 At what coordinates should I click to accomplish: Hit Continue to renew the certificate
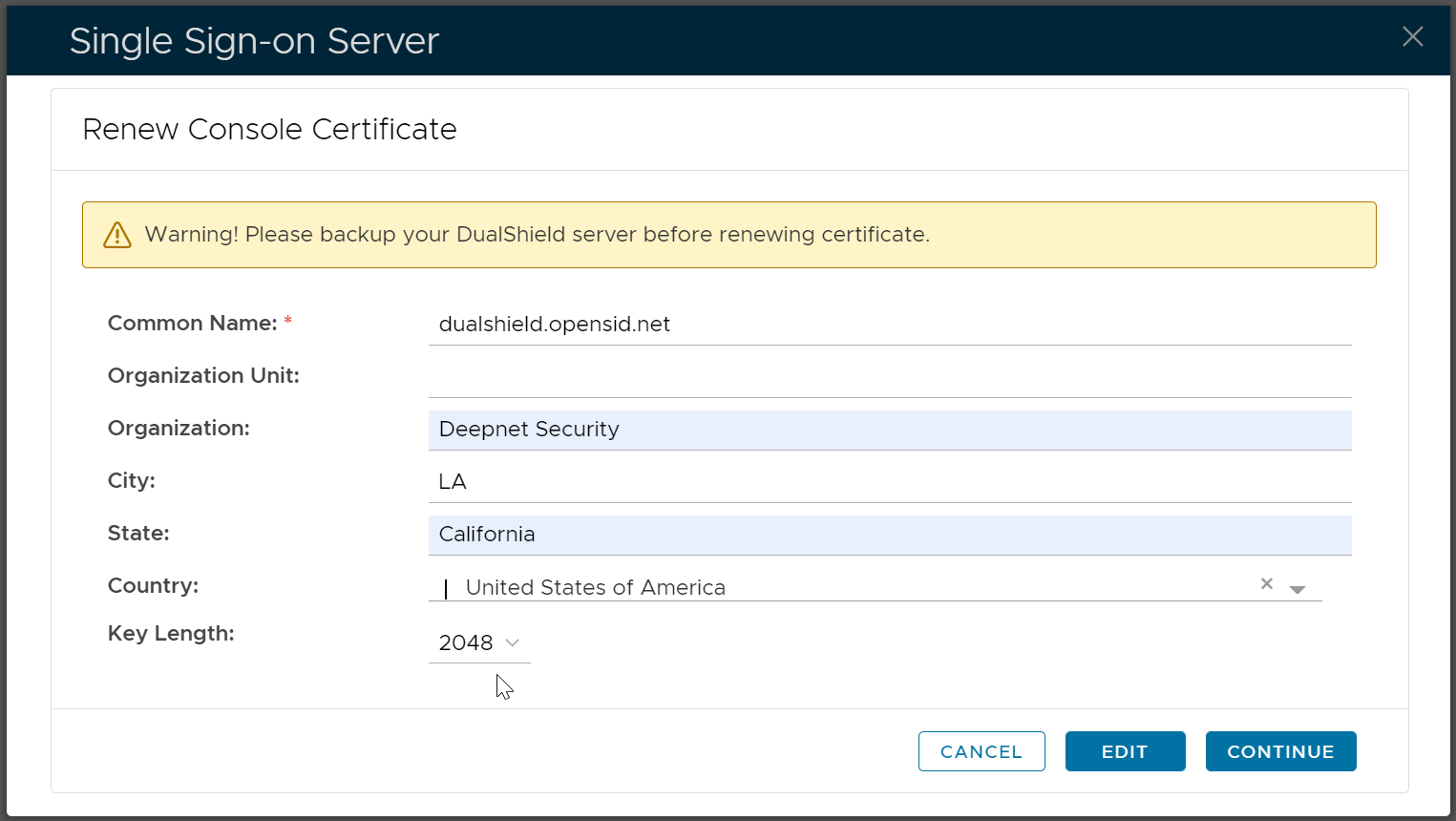tap(1279, 751)
